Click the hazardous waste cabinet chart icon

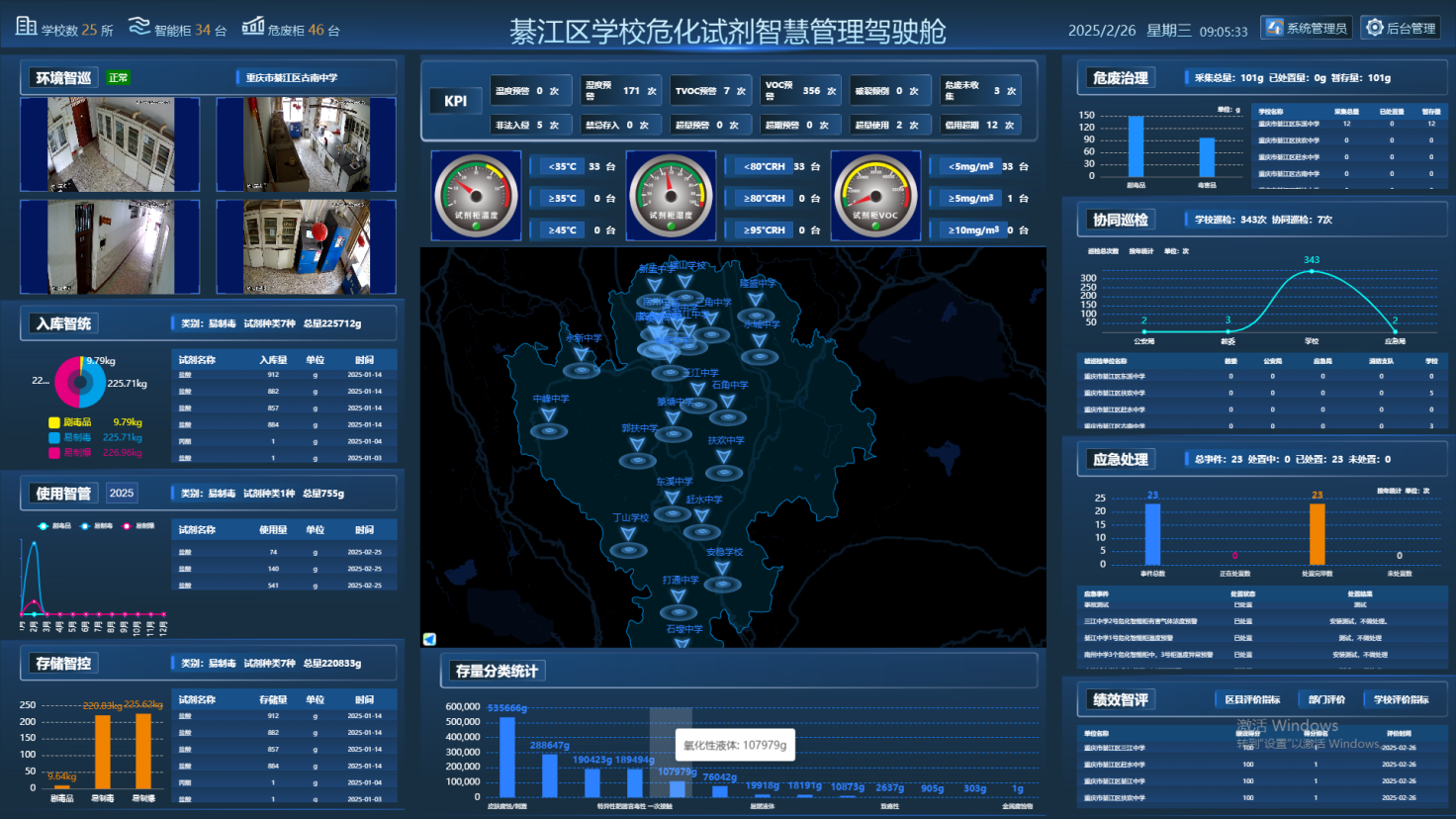point(253,27)
